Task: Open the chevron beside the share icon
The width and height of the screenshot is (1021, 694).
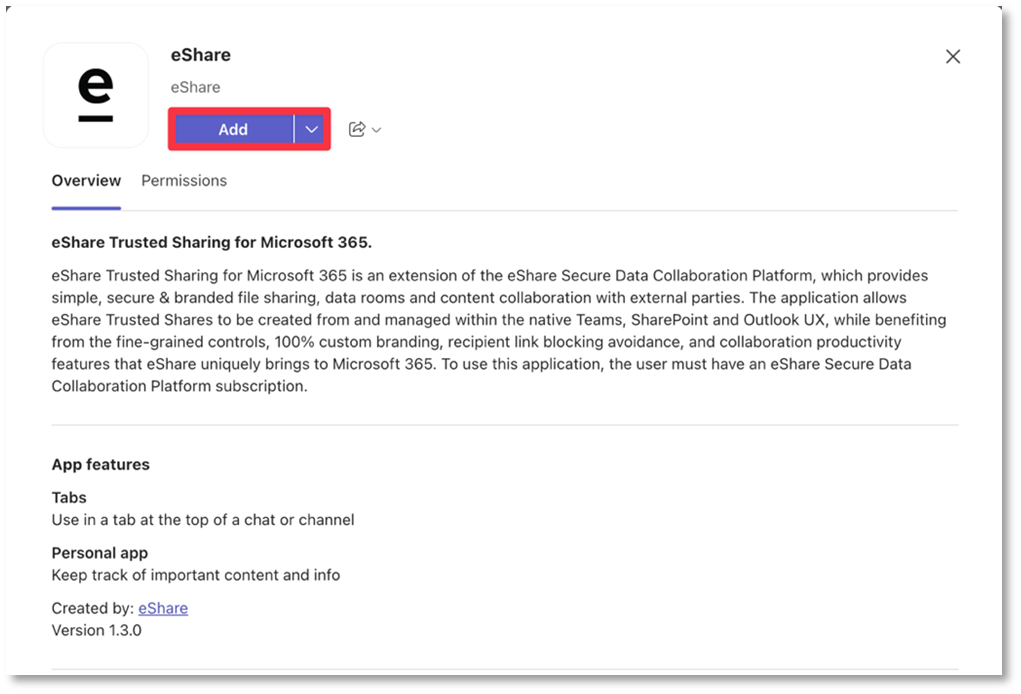Action: (376, 130)
